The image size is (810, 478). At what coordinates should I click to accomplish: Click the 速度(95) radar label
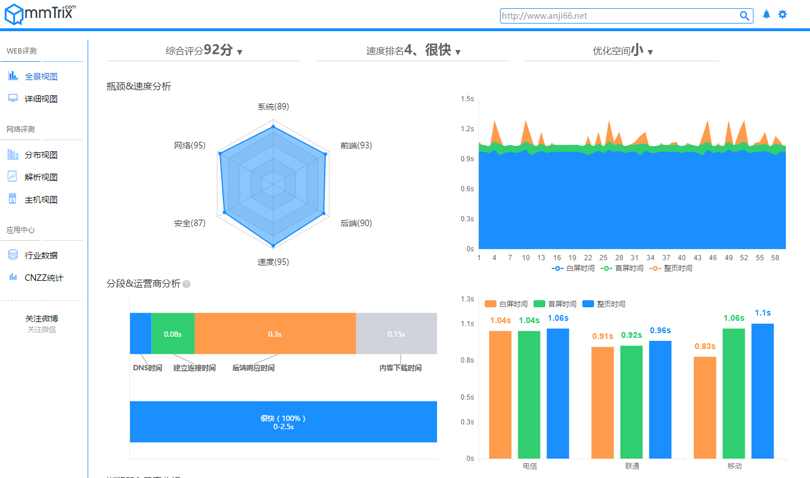coord(273,261)
